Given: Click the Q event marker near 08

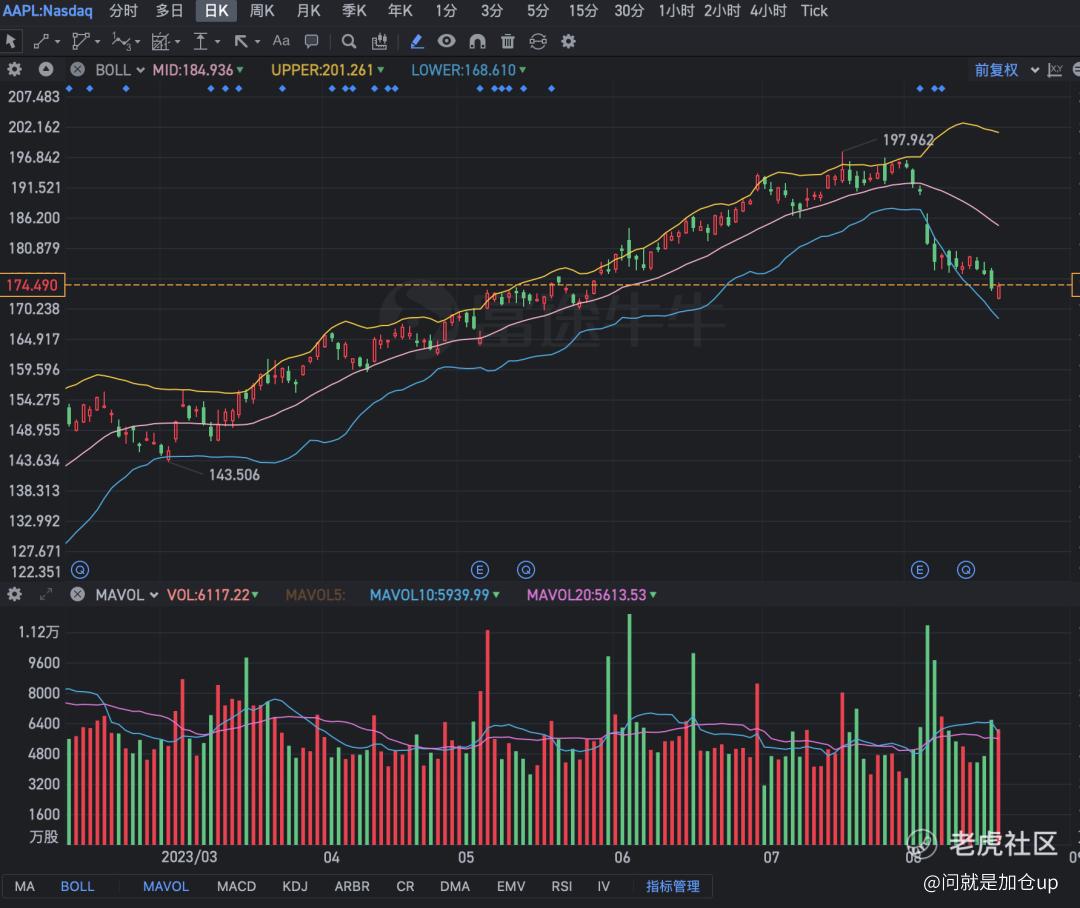Looking at the screenshot, I should coord(966,570).
